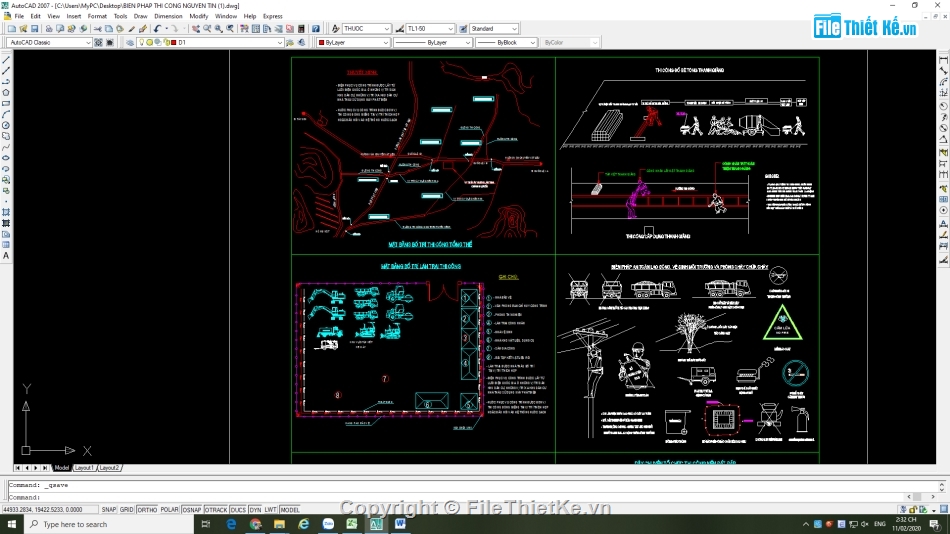Toggle DYN dynamic input
The width and height of the screenshot is (950, 534).
(255, 510)
